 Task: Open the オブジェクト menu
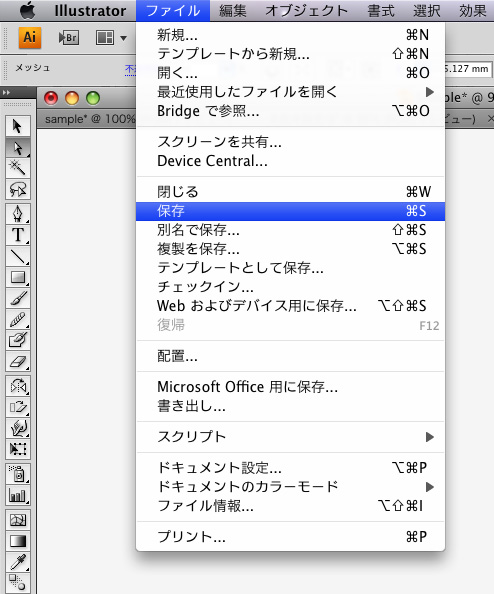(x=306, y=11)
